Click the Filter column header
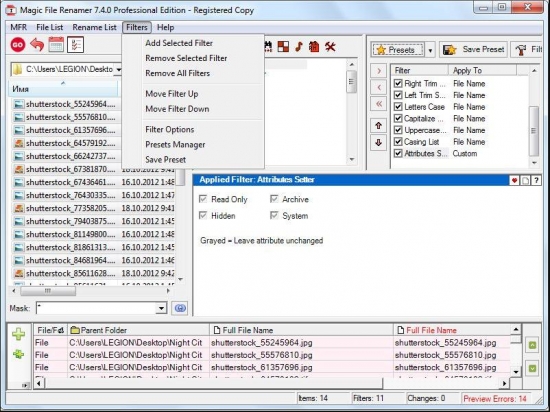 [420, 70]
